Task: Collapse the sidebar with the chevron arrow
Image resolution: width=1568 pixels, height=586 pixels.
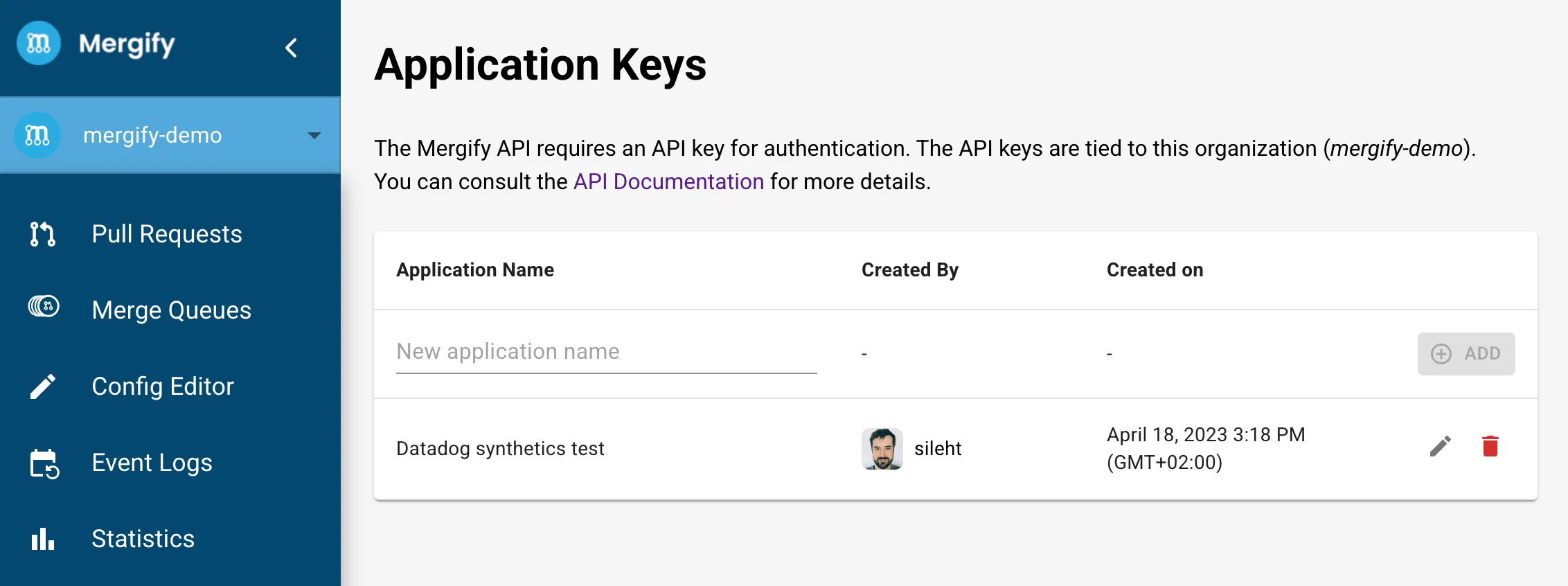Action: [292, 48]
